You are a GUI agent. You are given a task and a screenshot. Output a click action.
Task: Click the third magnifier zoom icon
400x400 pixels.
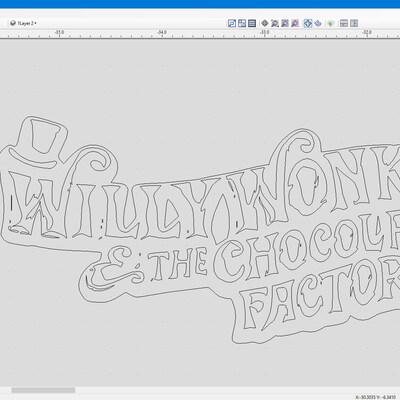click(x=295, y=23)
